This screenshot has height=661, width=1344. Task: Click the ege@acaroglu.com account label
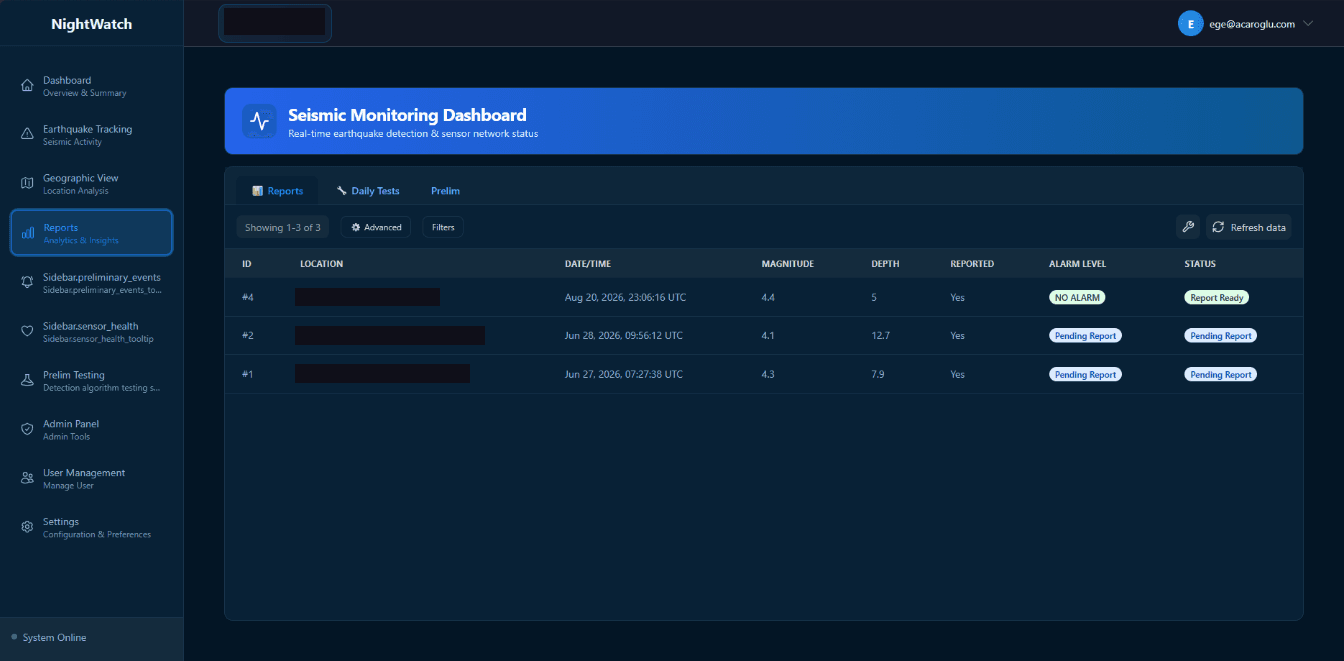1252,24
